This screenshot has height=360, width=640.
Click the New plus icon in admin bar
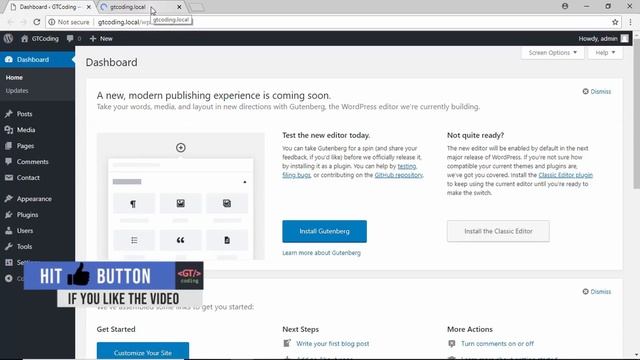pos(93,38)
